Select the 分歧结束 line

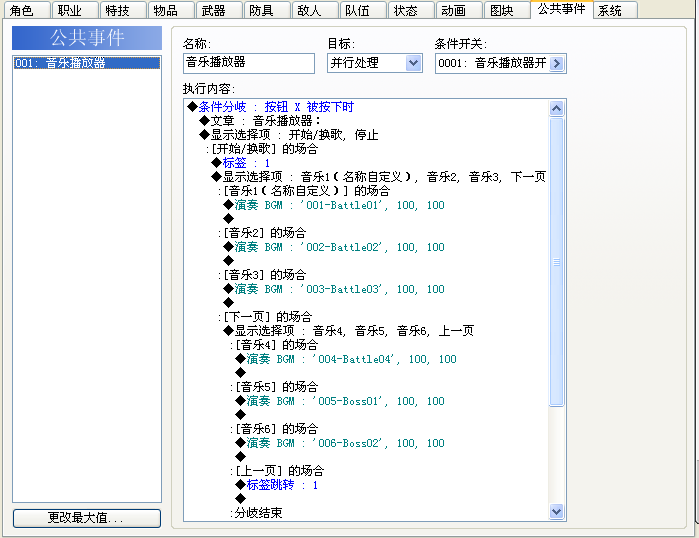(256, 513)
